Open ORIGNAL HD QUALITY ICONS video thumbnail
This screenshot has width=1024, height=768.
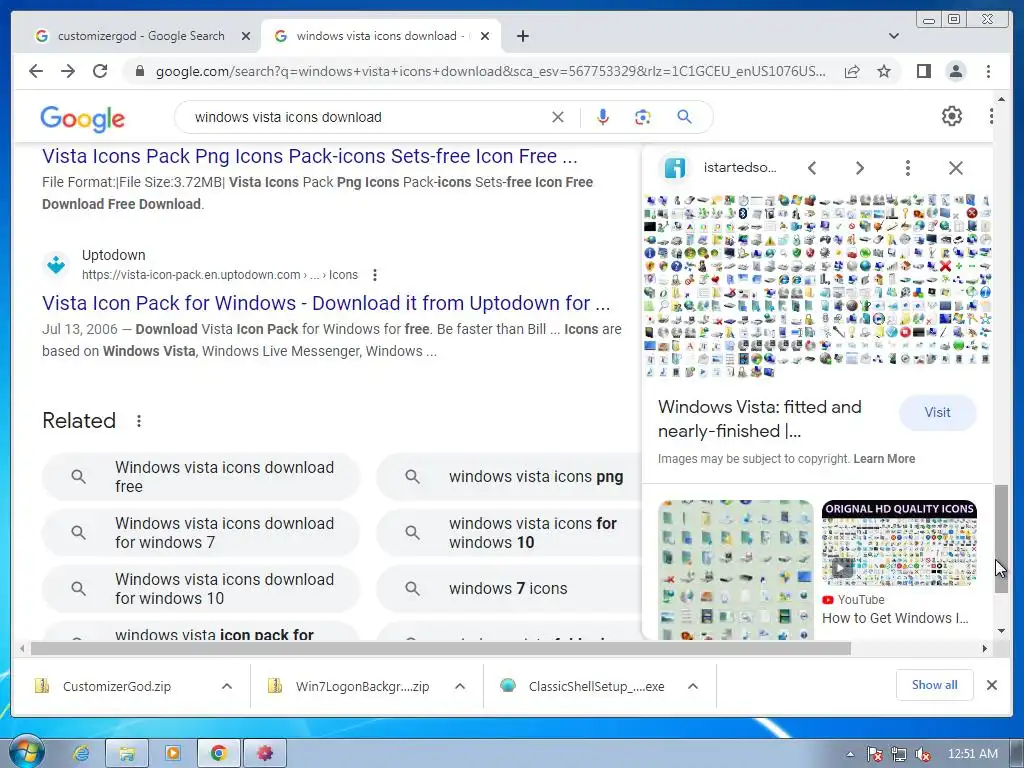(x=899, y=543)
